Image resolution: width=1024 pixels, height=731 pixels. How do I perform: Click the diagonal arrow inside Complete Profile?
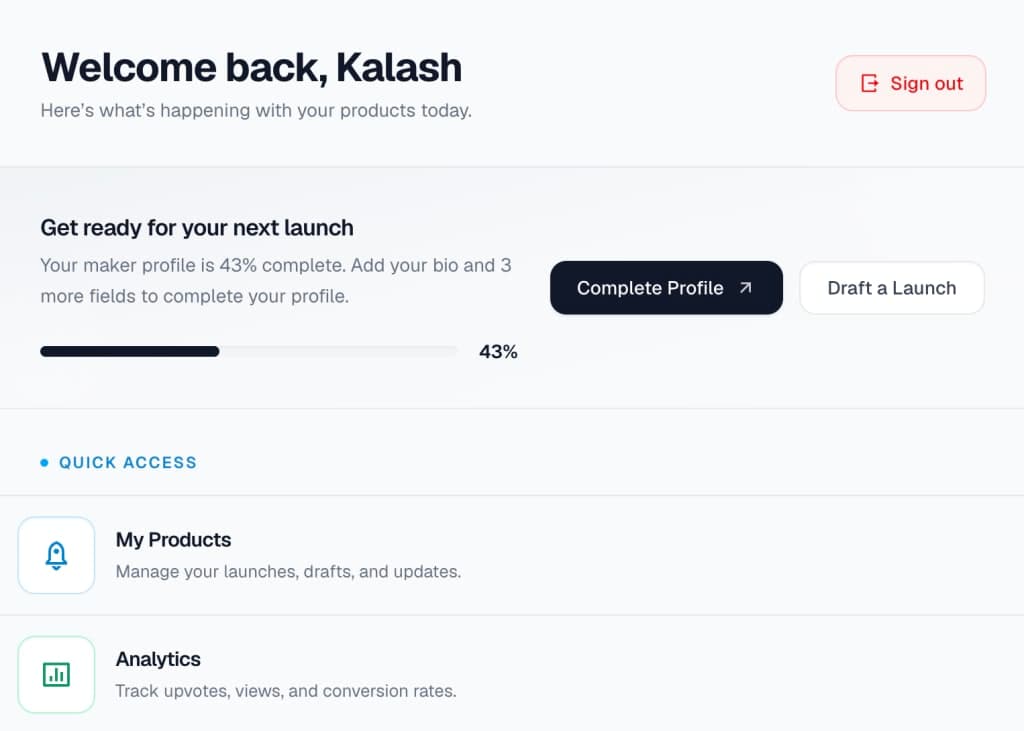click(745, 287)
